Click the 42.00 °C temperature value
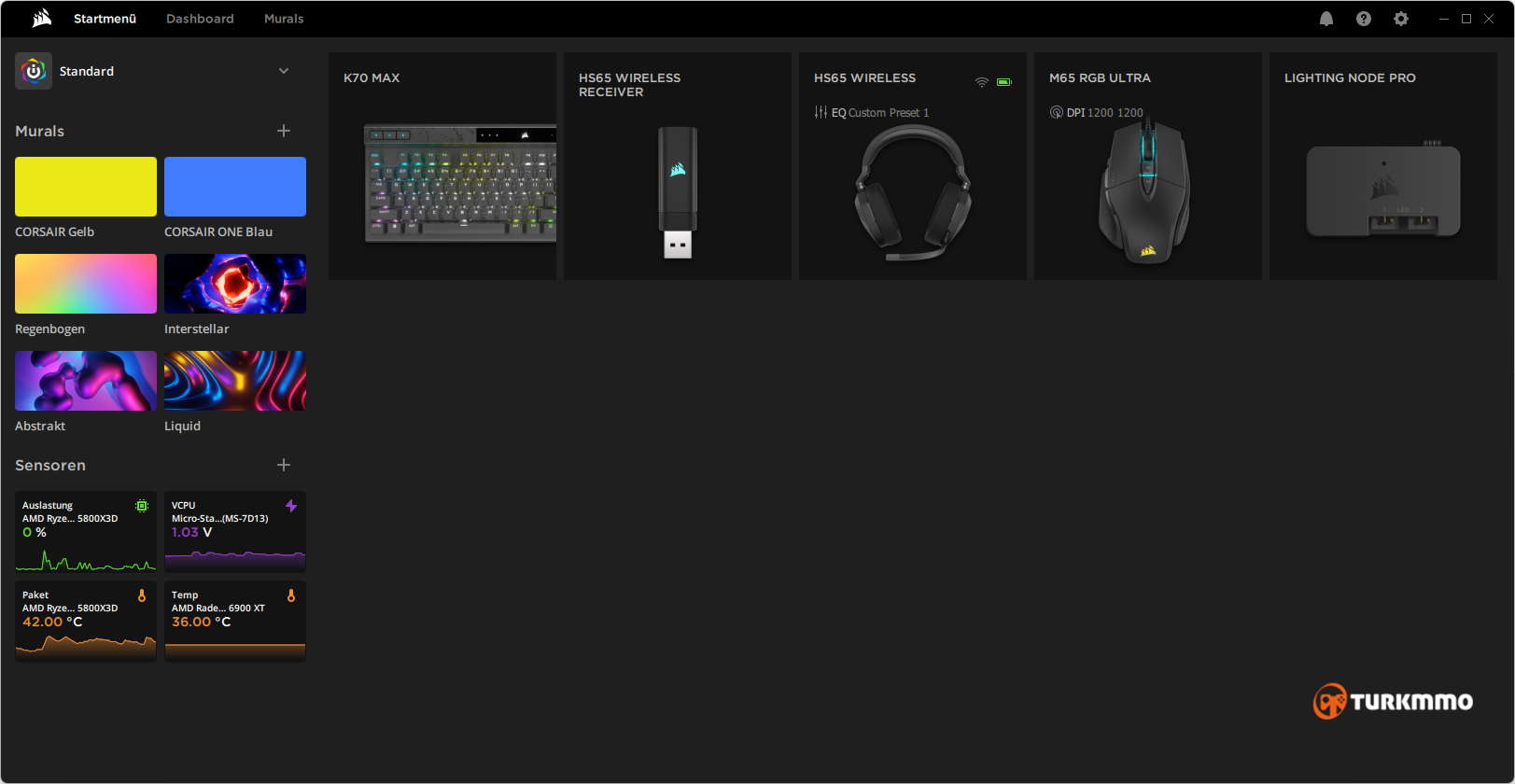The height and width of the screenshot is (784, 1515). [x=52, y=622]
